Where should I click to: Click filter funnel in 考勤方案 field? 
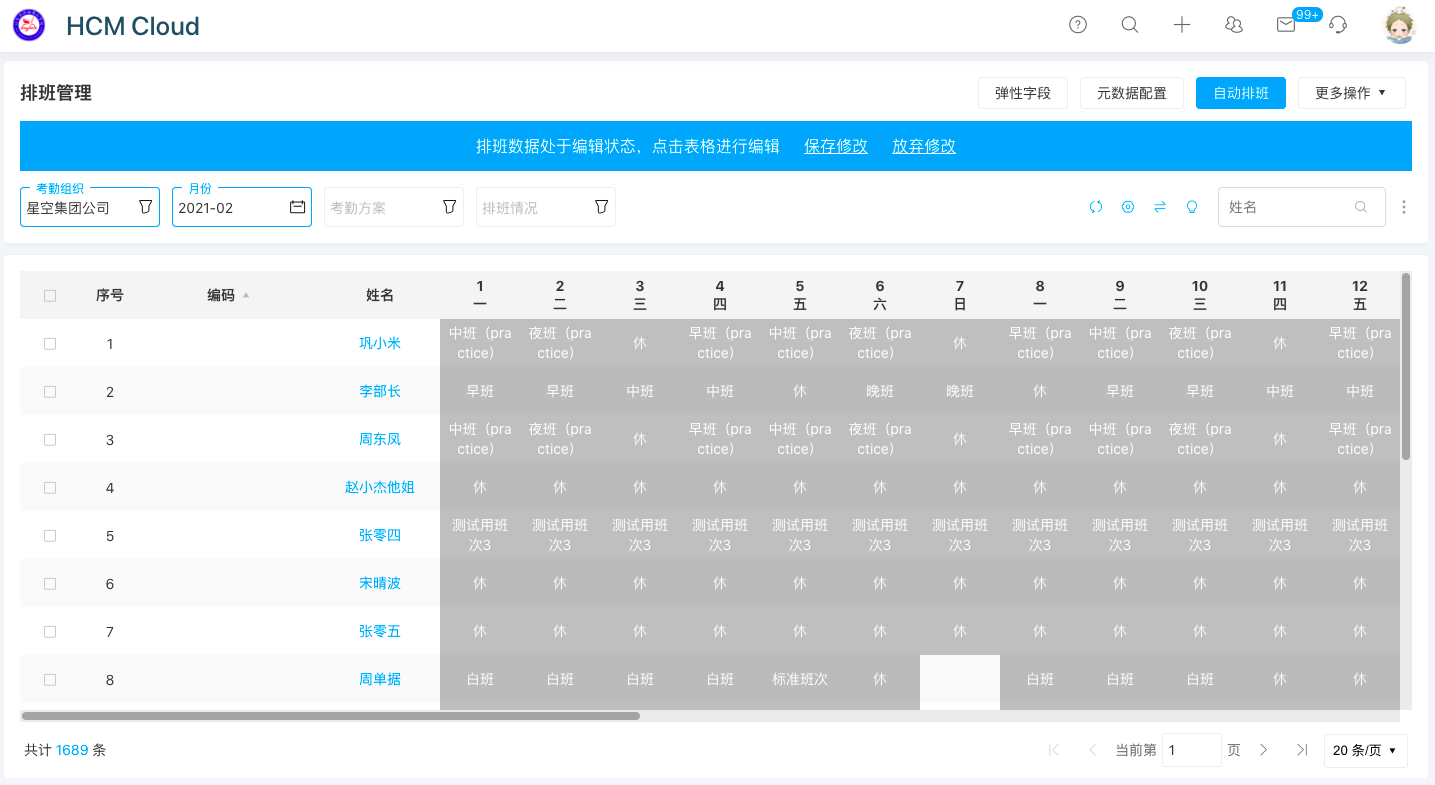click(x=449, y=206)
